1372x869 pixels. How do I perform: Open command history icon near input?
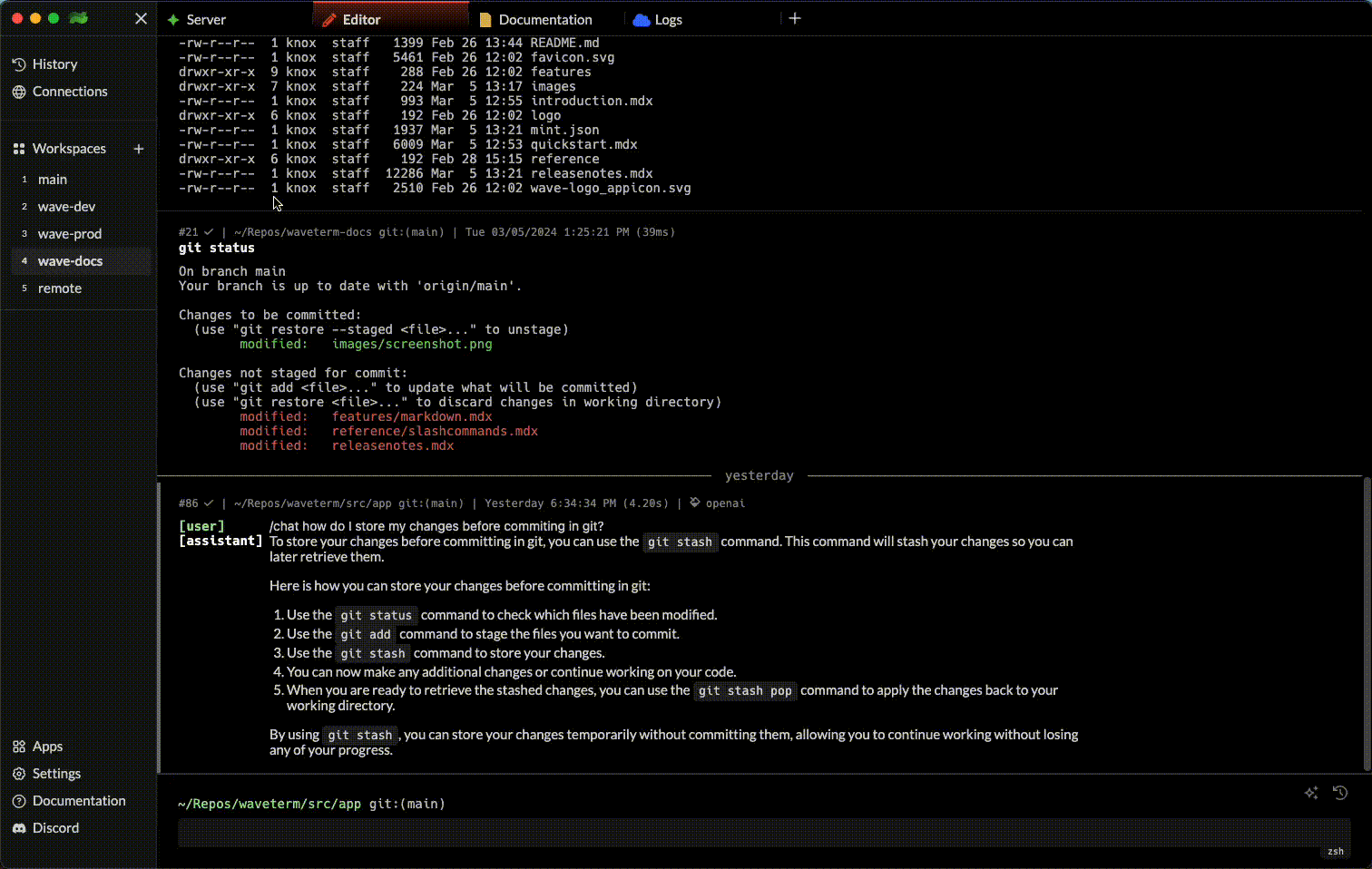click(x=1340, y=793)
